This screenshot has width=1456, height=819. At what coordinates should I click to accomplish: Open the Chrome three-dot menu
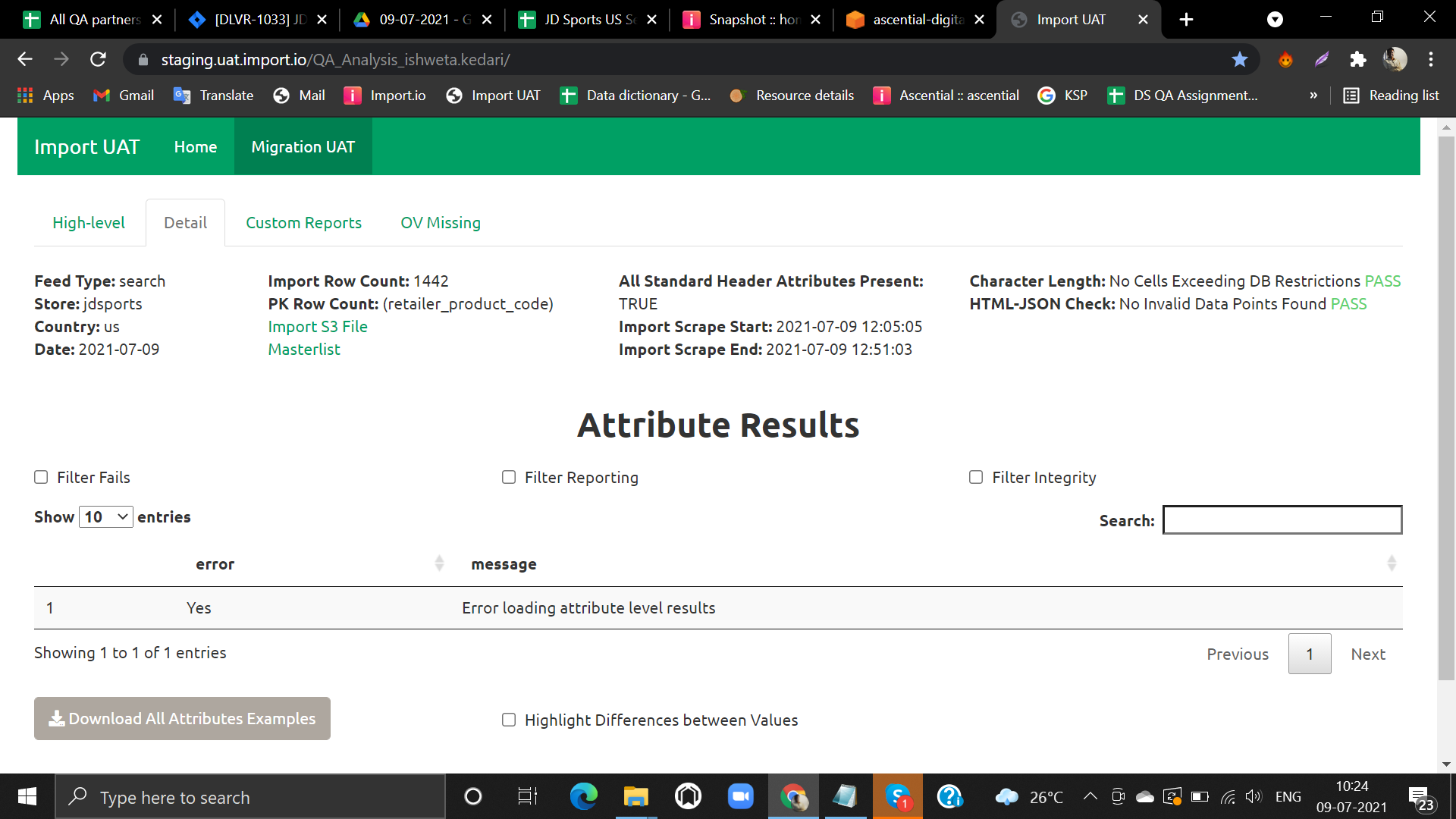(1430, 59)
